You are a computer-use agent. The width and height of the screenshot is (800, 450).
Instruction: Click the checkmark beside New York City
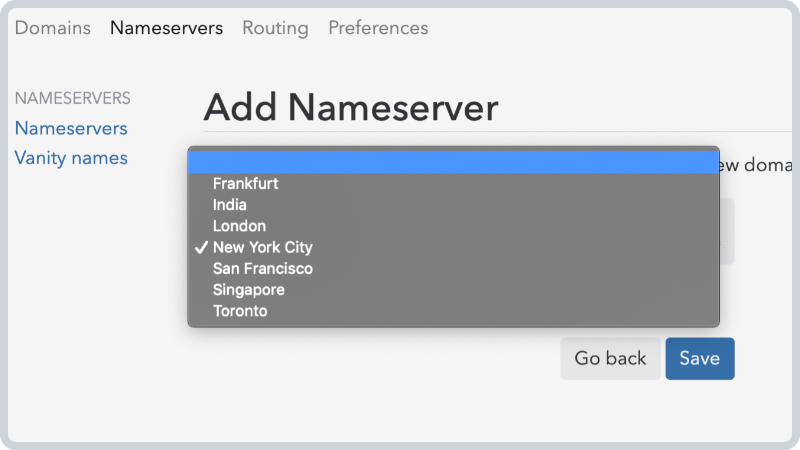point(201,247)
